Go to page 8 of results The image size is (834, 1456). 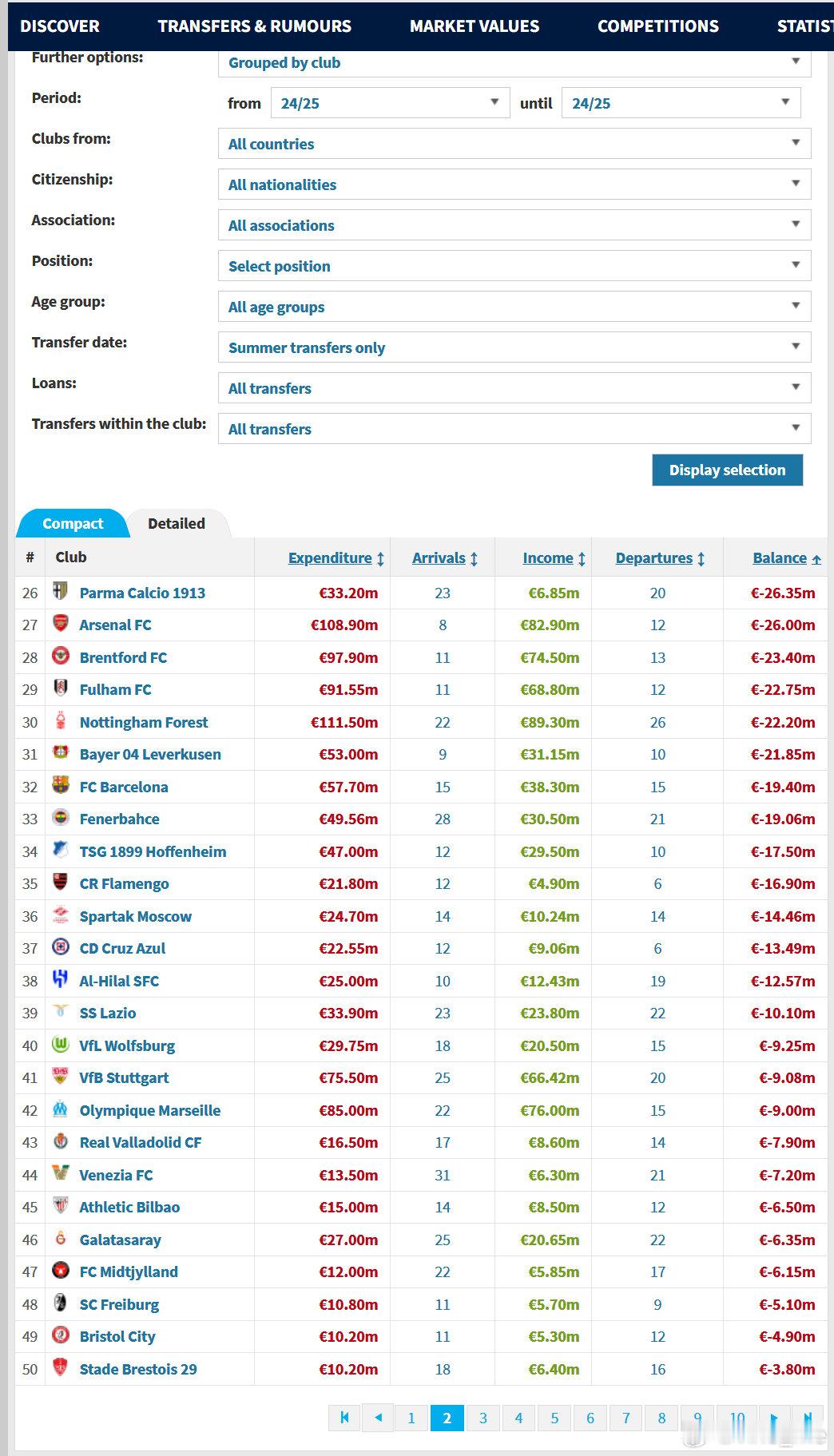661,1418
